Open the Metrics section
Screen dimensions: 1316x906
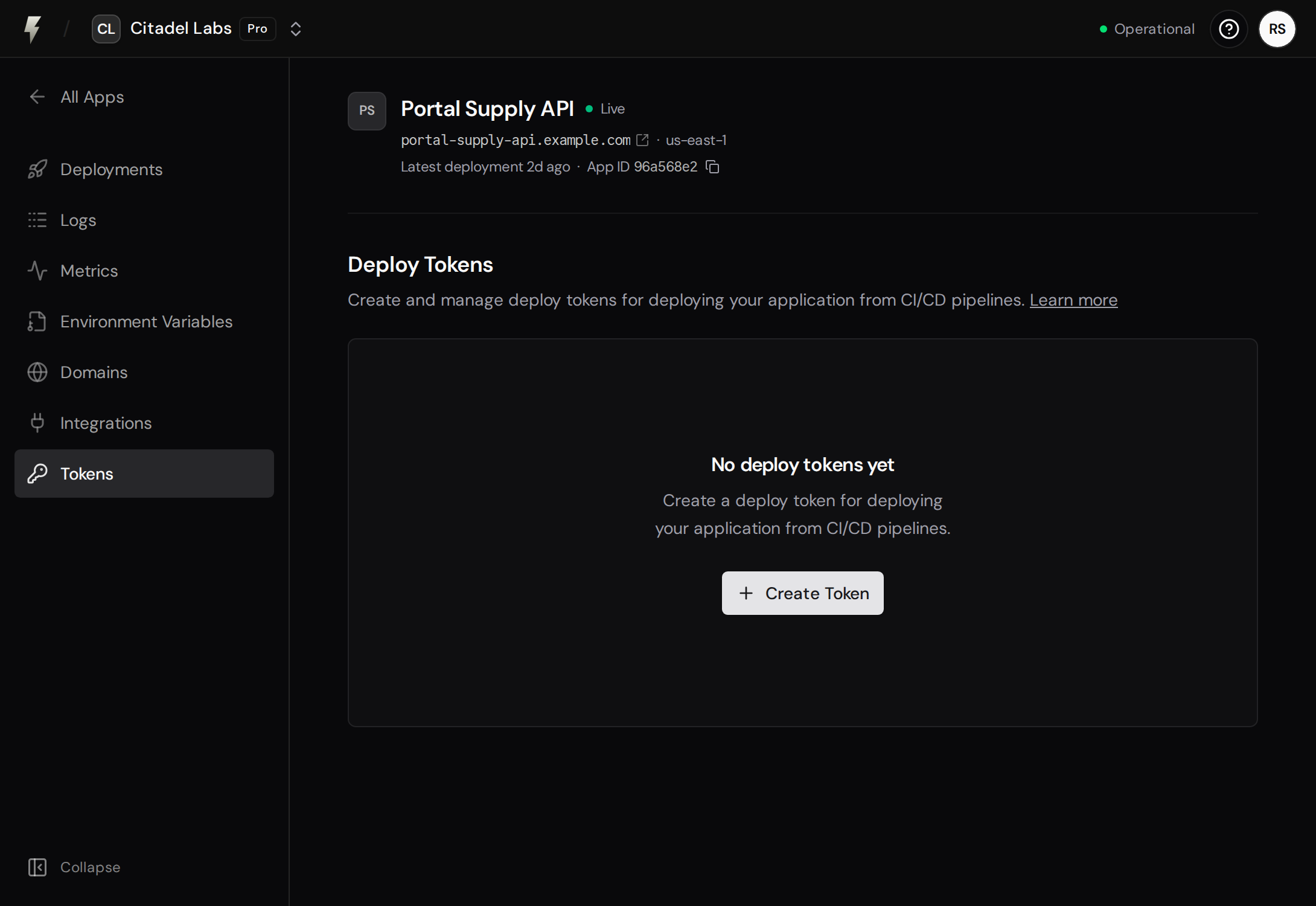pyautogui.click(x=144, y=271)
